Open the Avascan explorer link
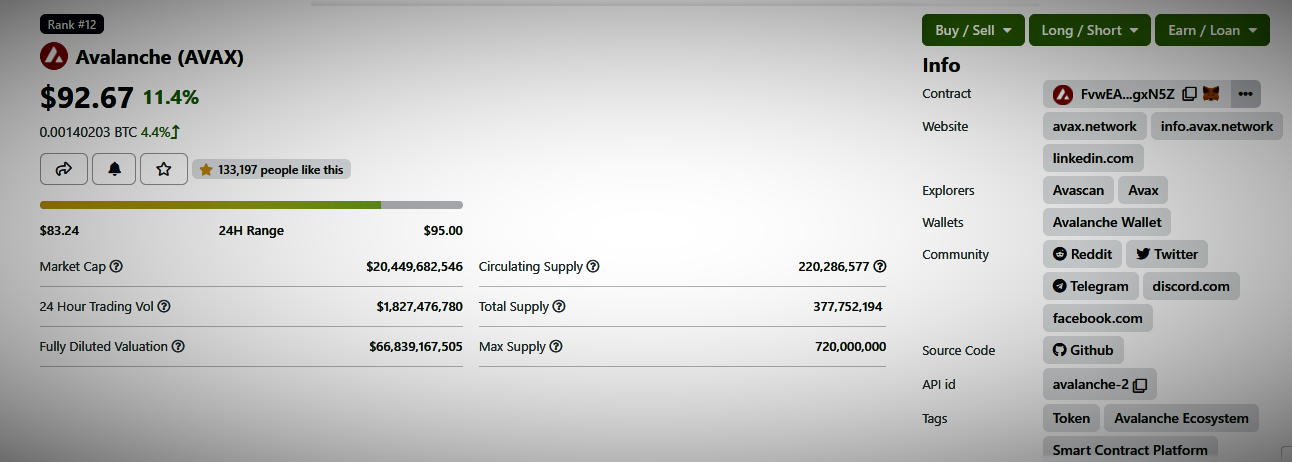Viewport: 1292px width, 462px height. tap(1078, 190)
